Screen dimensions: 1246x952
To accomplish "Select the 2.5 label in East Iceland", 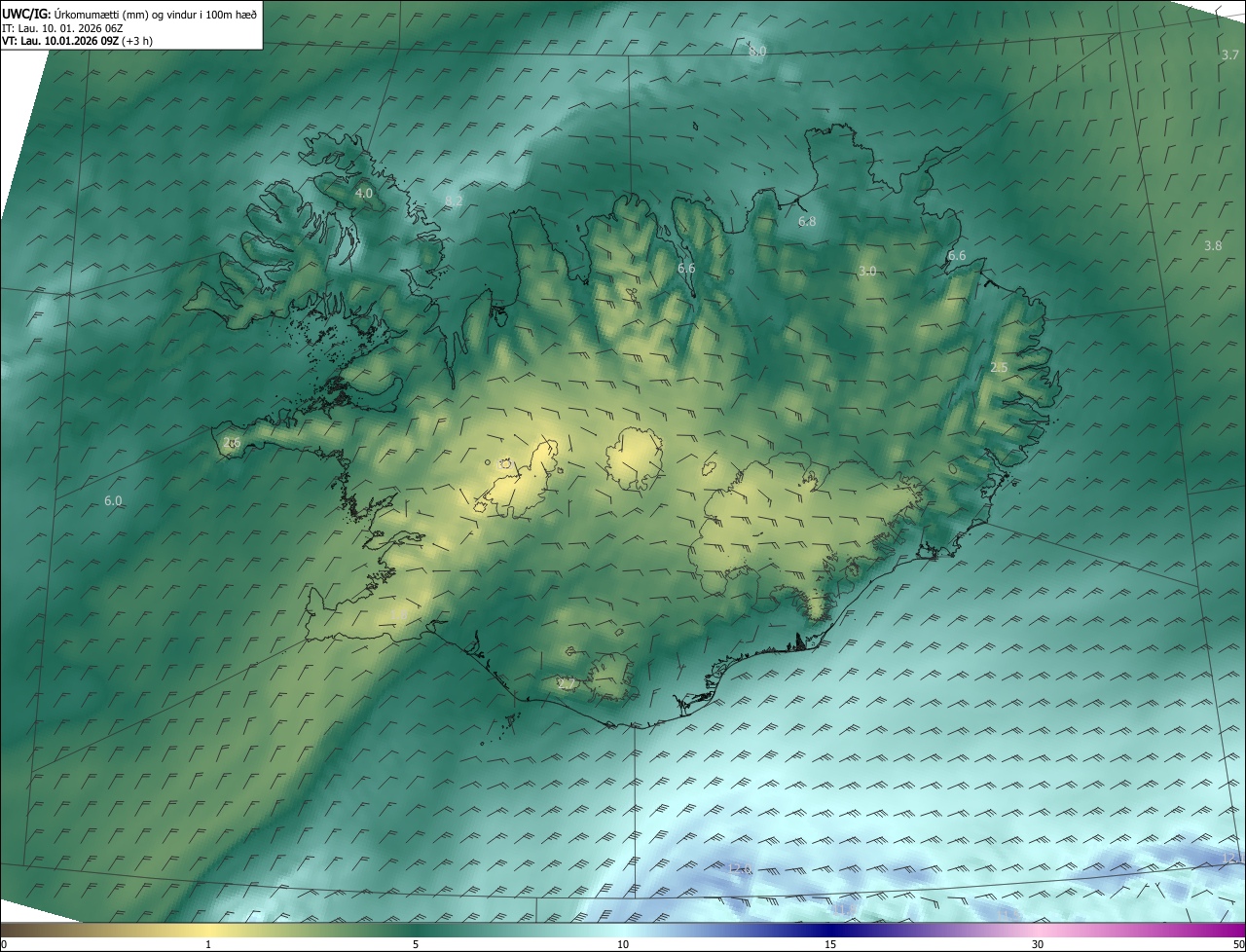I will pyautogui.click(x=999, y=367).
